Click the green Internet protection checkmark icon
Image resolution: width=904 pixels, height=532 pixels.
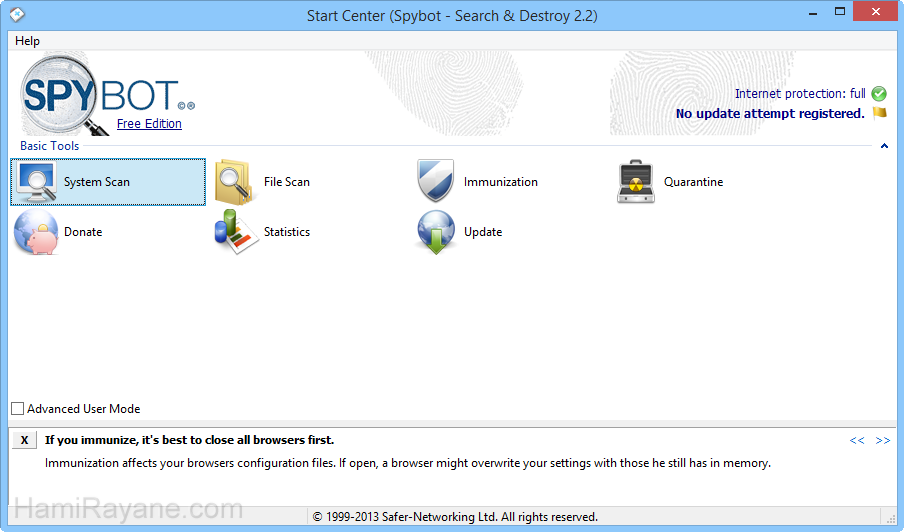click(x=879, y=93)
